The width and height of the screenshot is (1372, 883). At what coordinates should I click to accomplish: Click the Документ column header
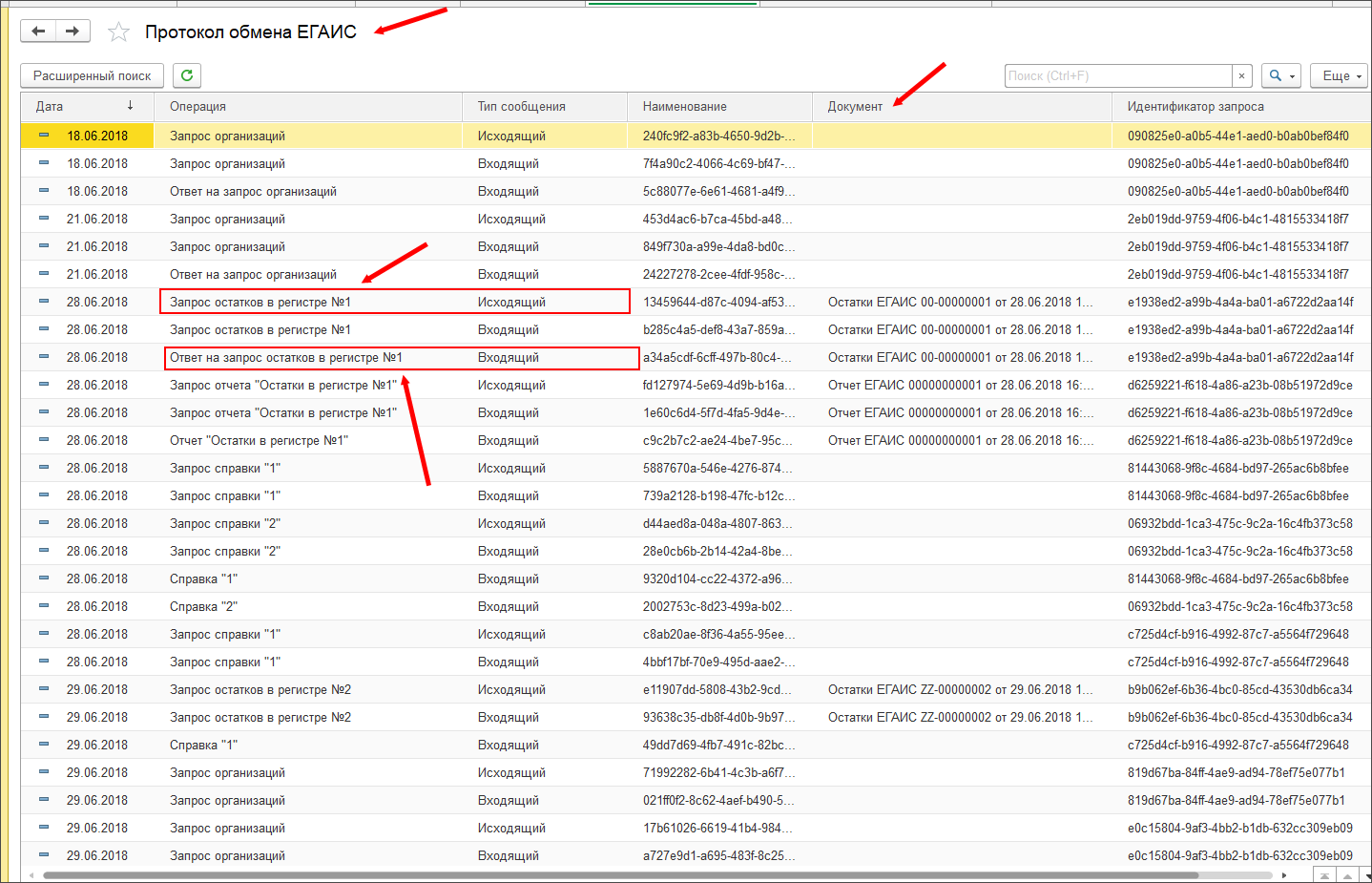click(962, 106)
